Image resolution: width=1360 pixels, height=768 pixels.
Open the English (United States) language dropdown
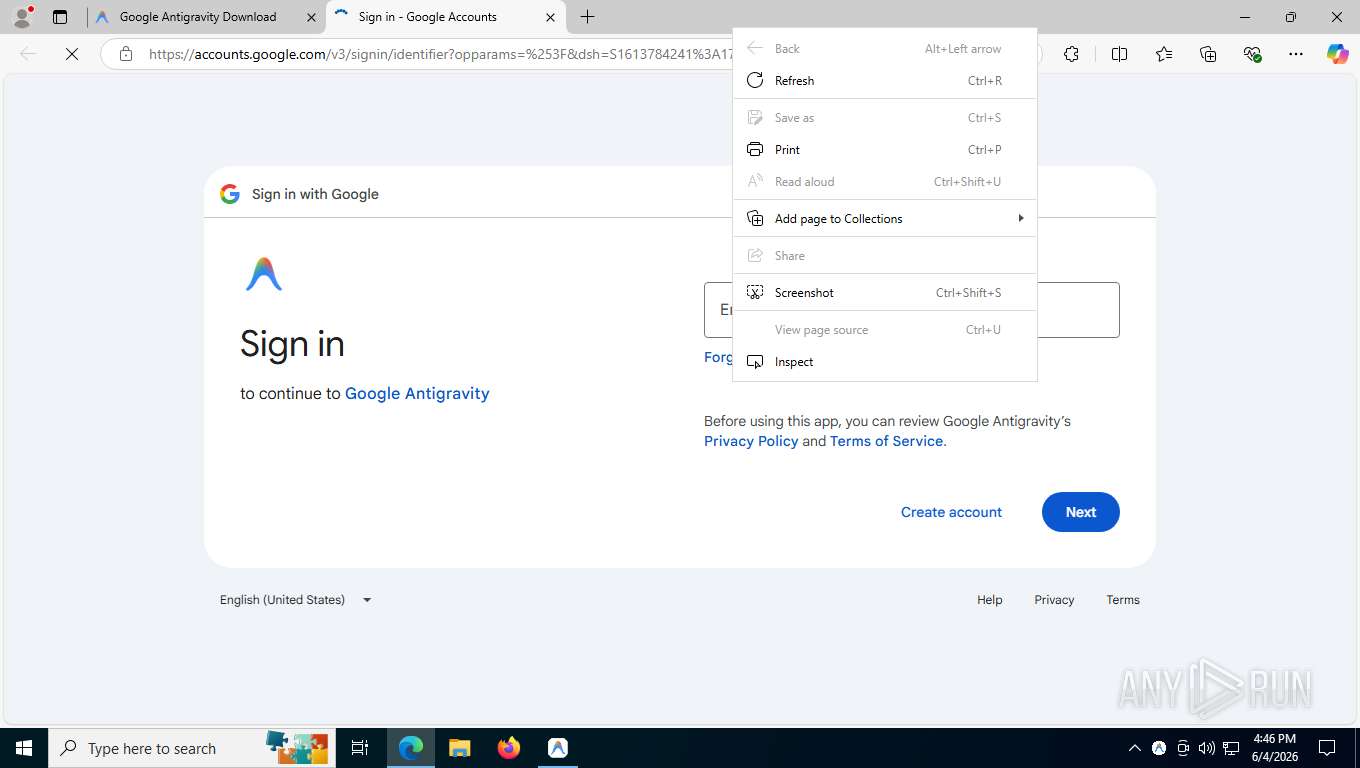(x=295, y=600)
